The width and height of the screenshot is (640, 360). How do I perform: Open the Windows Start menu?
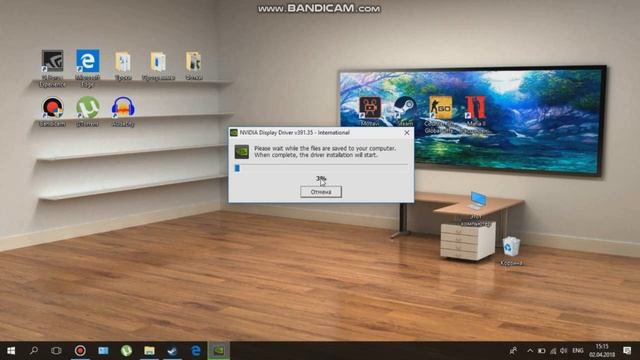[11, 351]
